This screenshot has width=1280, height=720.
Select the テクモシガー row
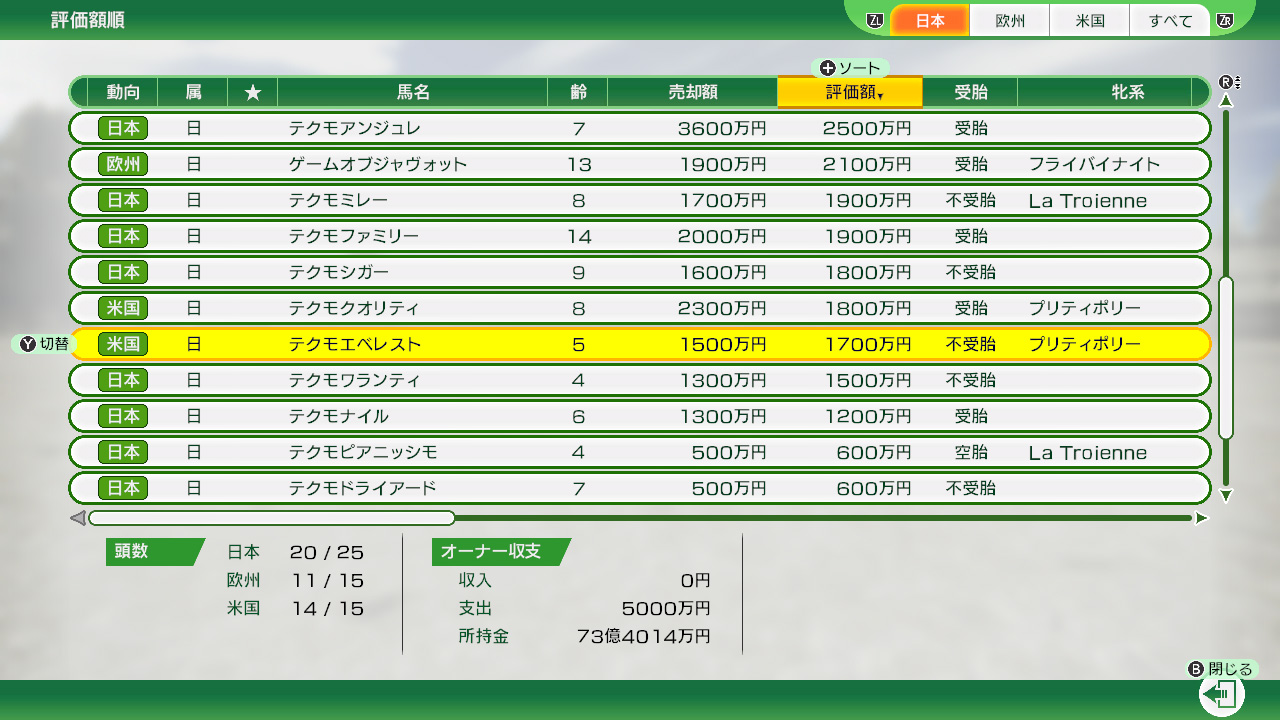[x=640, y=272]
